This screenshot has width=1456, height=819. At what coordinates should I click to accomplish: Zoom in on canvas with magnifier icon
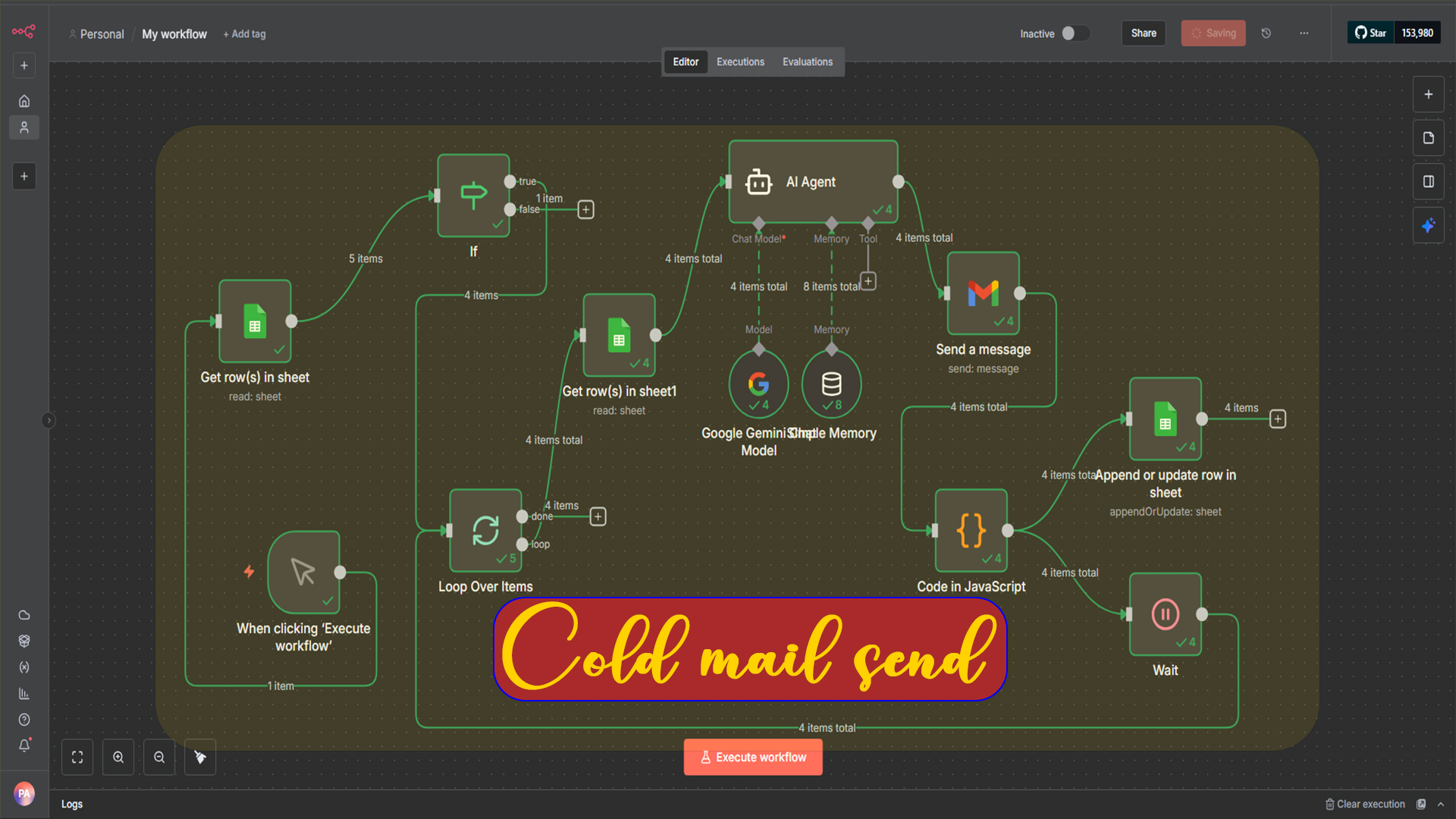click(118, 757)
